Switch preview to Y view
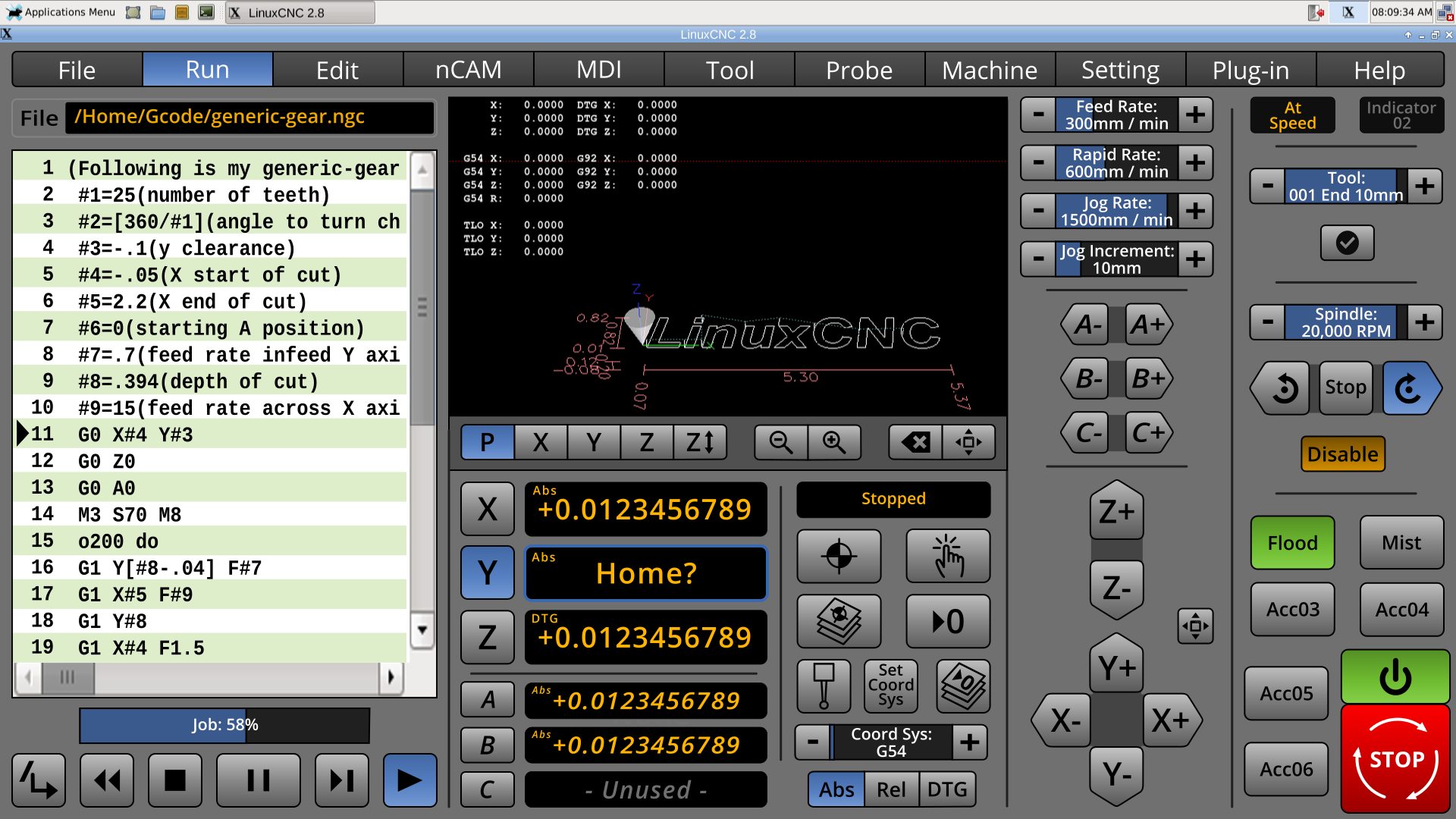Viewport: 1456px width, 819px height. coord(594,442)
